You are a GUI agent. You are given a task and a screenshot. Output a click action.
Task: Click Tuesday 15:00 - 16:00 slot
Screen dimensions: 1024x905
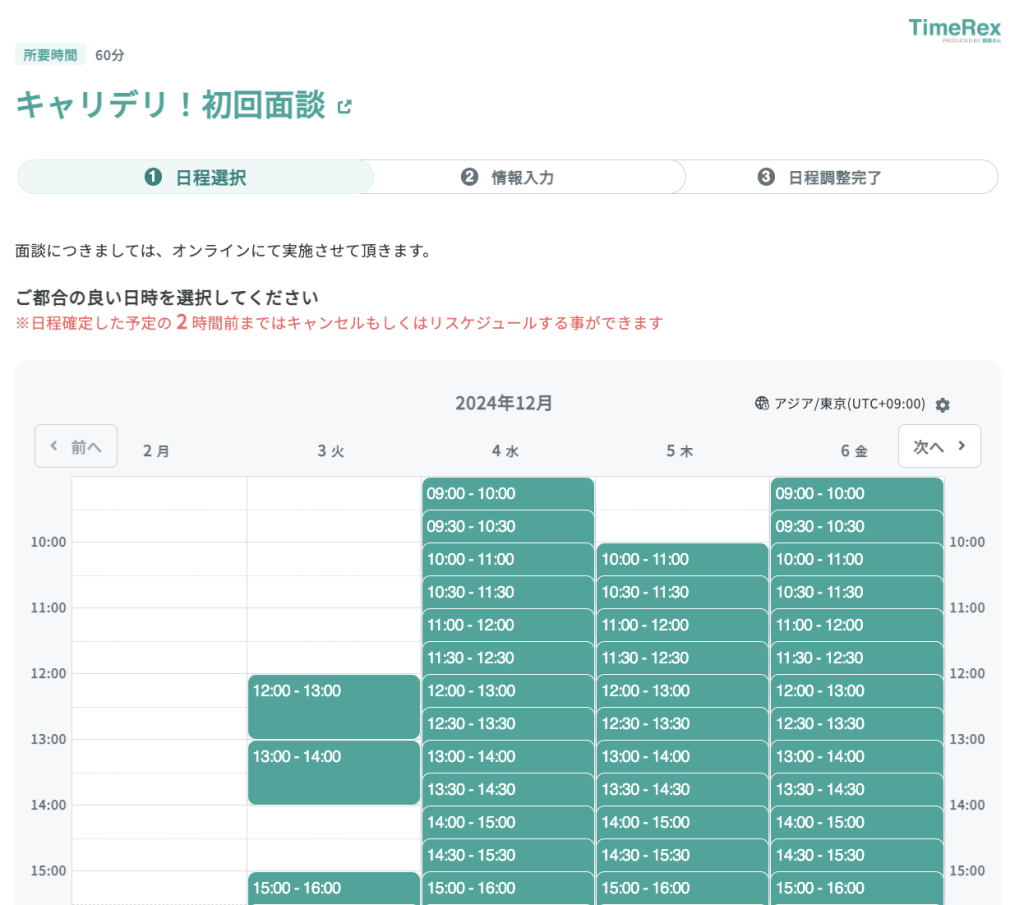point(334,888)
